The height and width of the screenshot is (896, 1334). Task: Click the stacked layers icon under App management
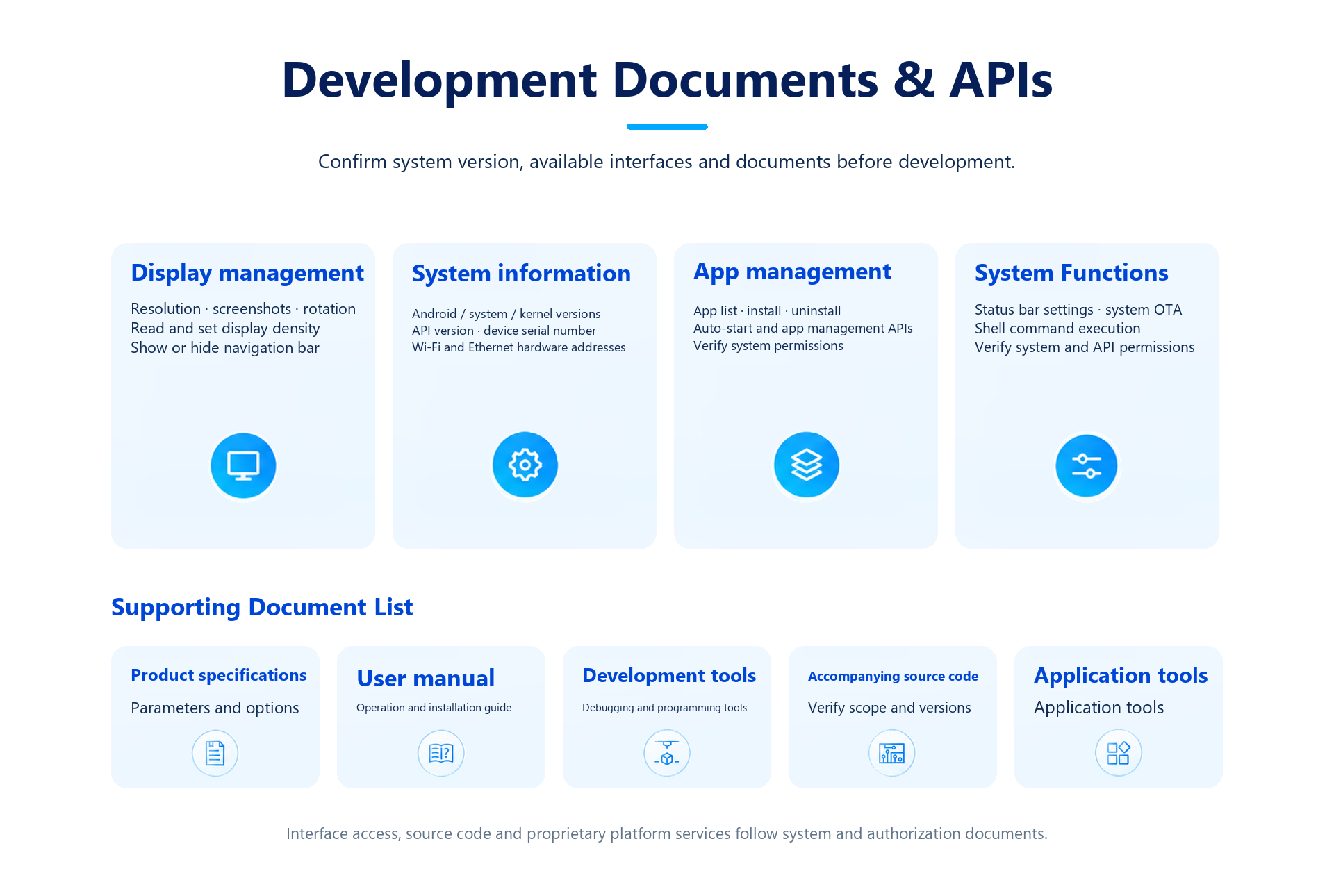807,465
